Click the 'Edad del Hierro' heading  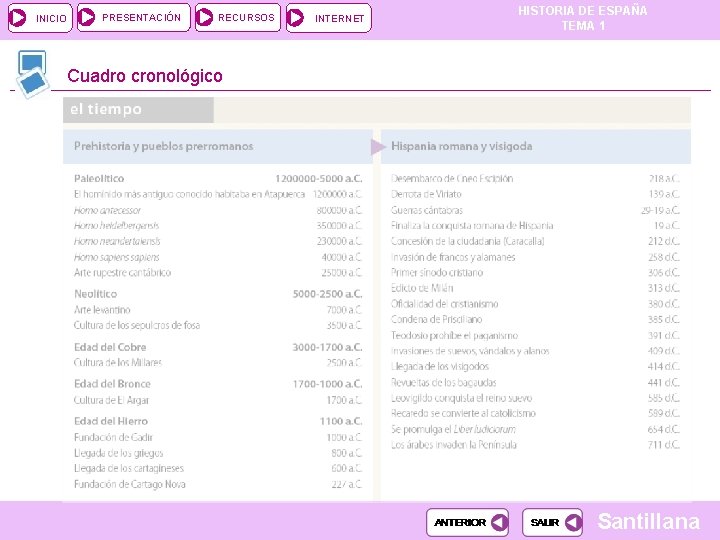(x=111, y=421)
